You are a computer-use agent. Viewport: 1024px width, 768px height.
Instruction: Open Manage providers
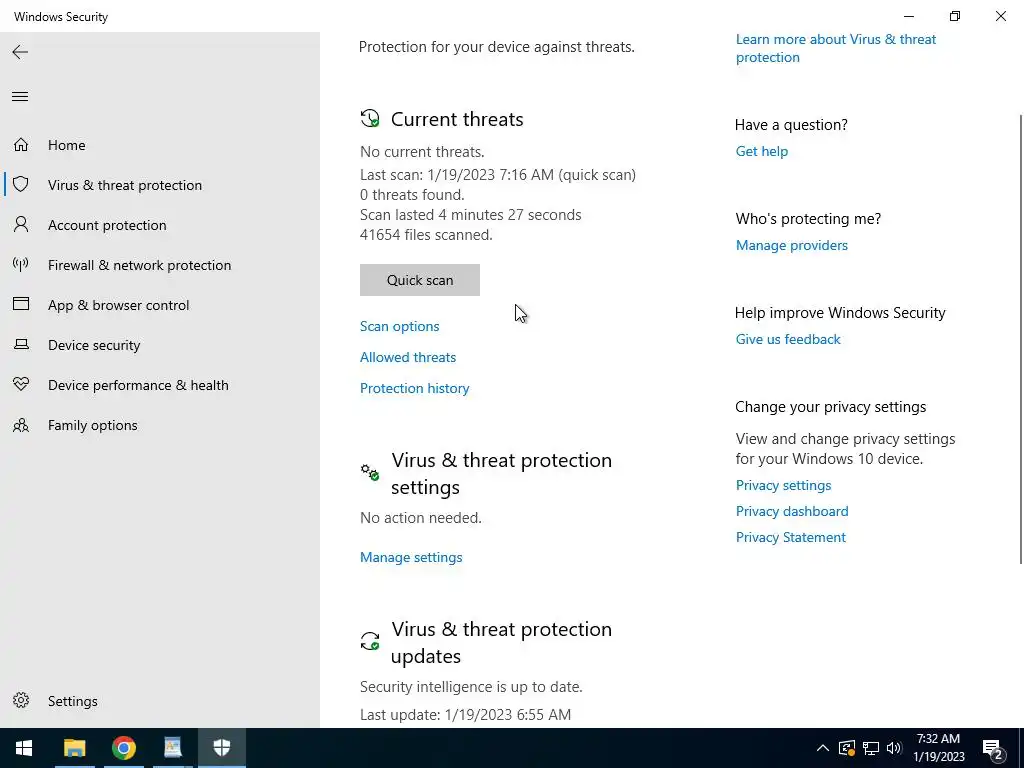792,245
